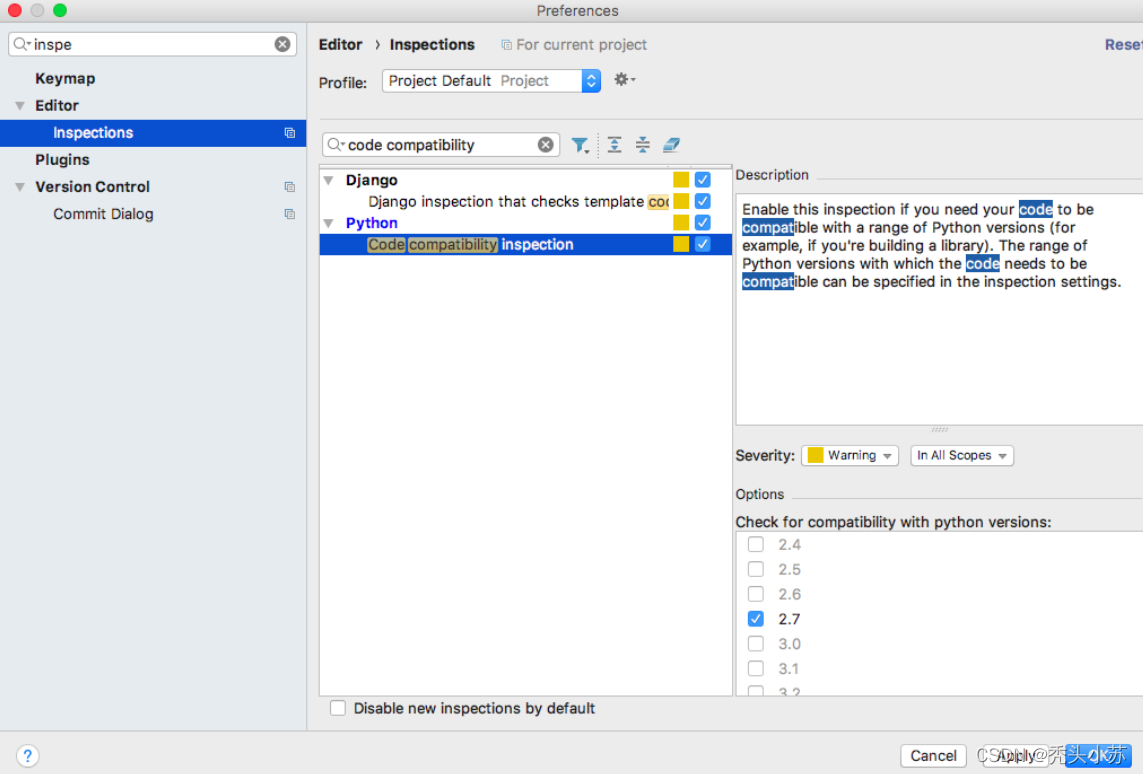Click the expand all inspections icon
1143x774 pixels.
pos(615,144)
